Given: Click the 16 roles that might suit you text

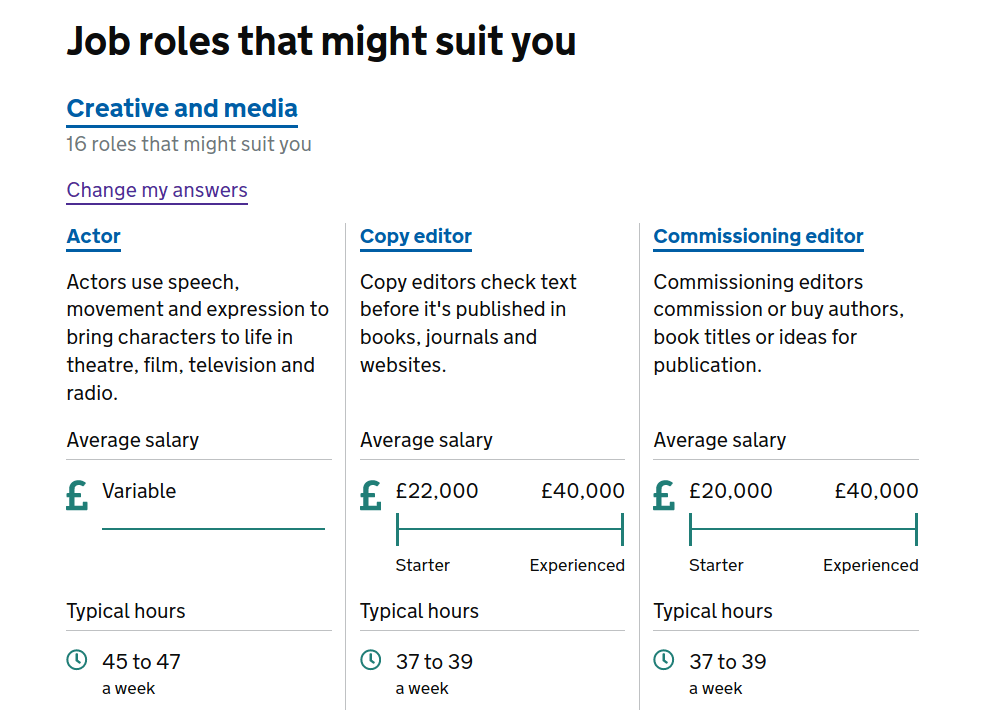Looking at the screenshot, I should [x=189, y=144].
